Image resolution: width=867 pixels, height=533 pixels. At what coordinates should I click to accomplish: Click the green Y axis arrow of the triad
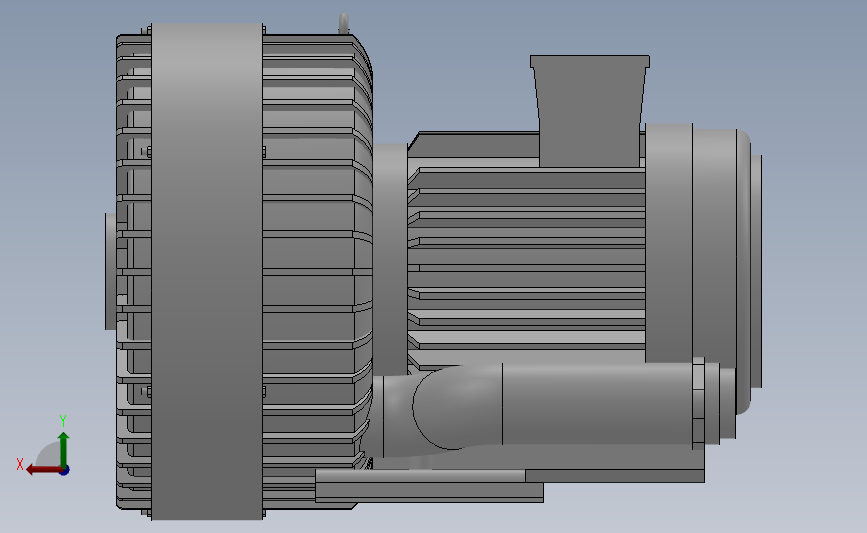[64, 450]
